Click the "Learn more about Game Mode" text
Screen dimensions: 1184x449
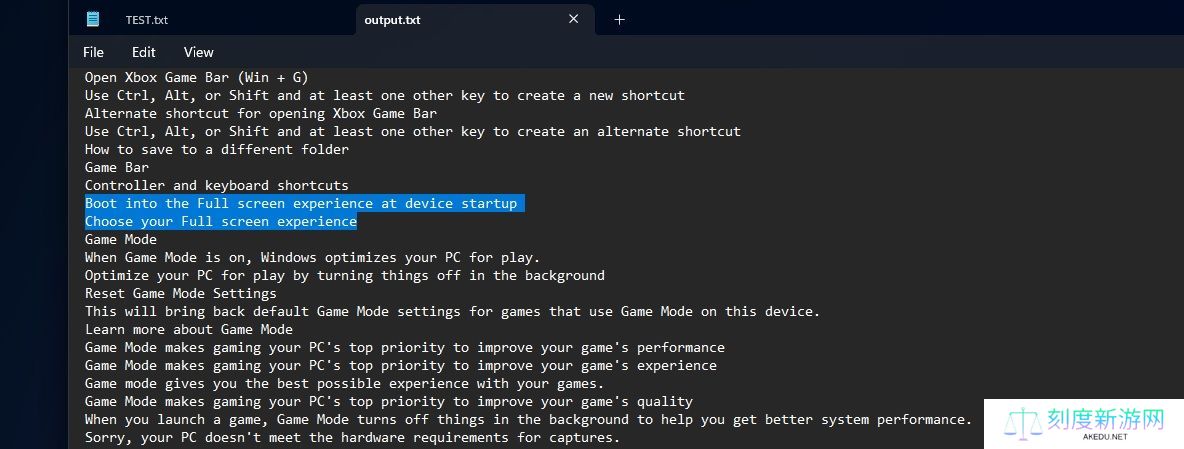(188, 329)
